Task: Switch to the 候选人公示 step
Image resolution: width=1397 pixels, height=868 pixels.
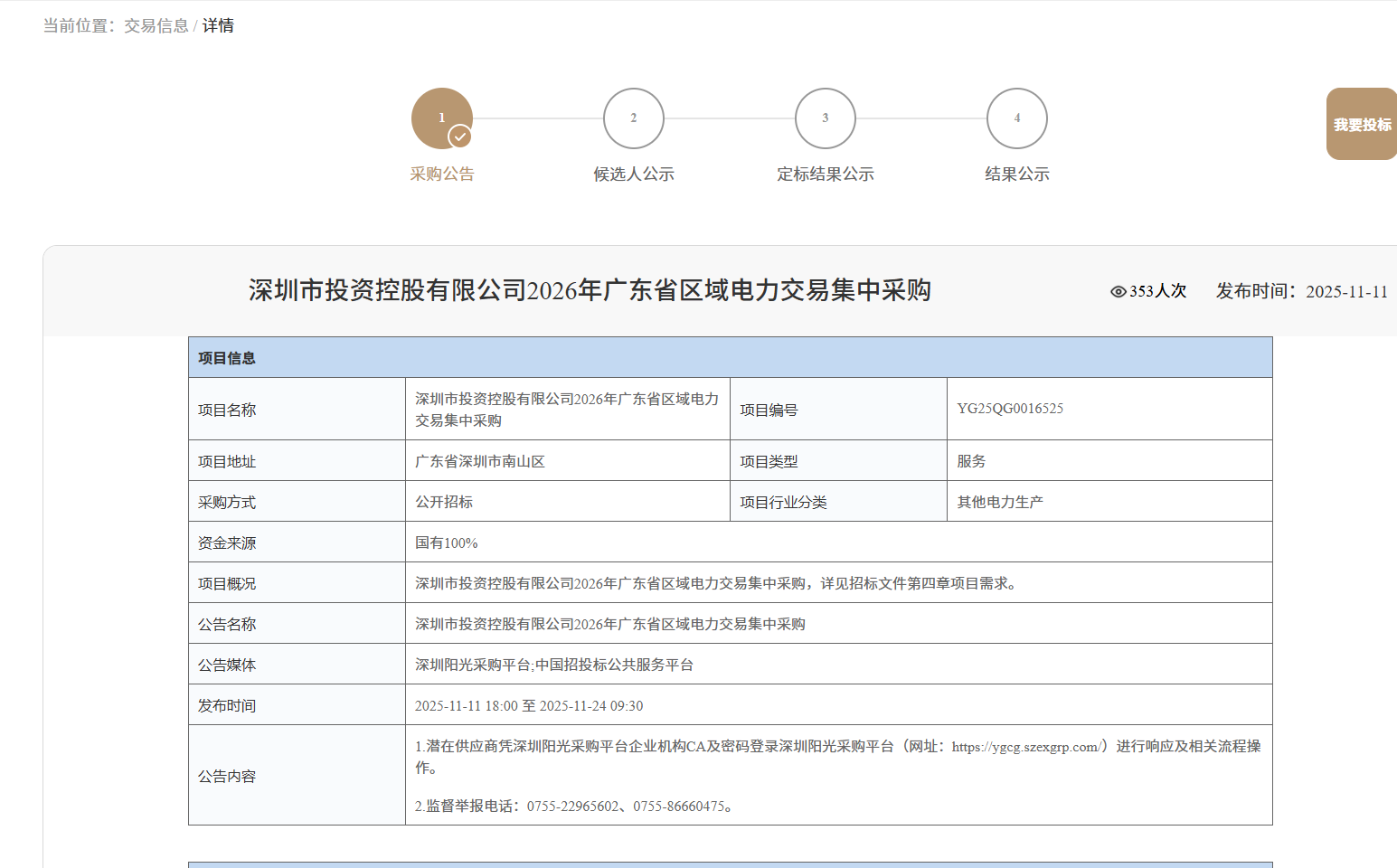Action: click(x=633, y=175)
